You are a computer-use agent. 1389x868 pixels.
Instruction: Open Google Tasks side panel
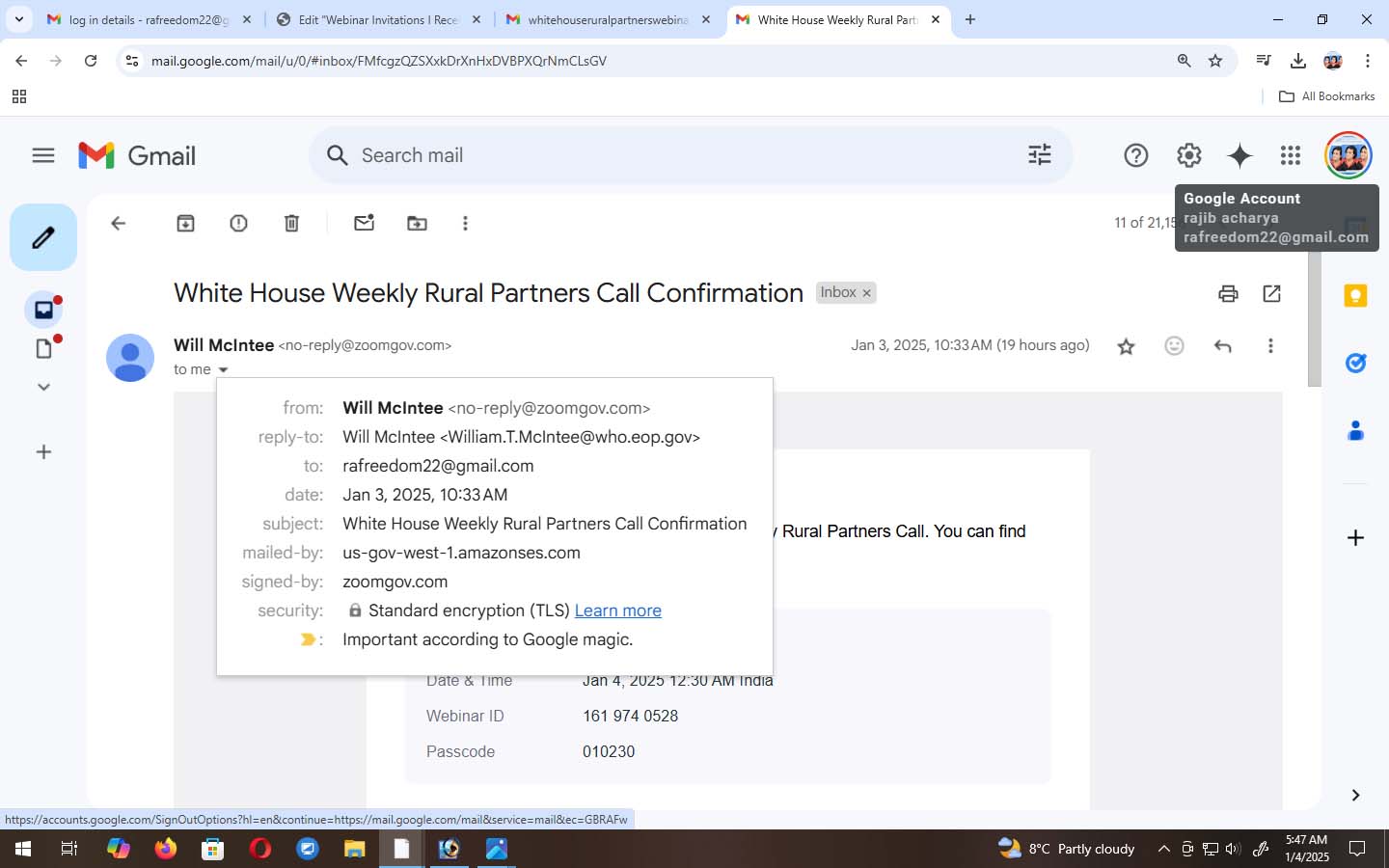point(1355,364)
